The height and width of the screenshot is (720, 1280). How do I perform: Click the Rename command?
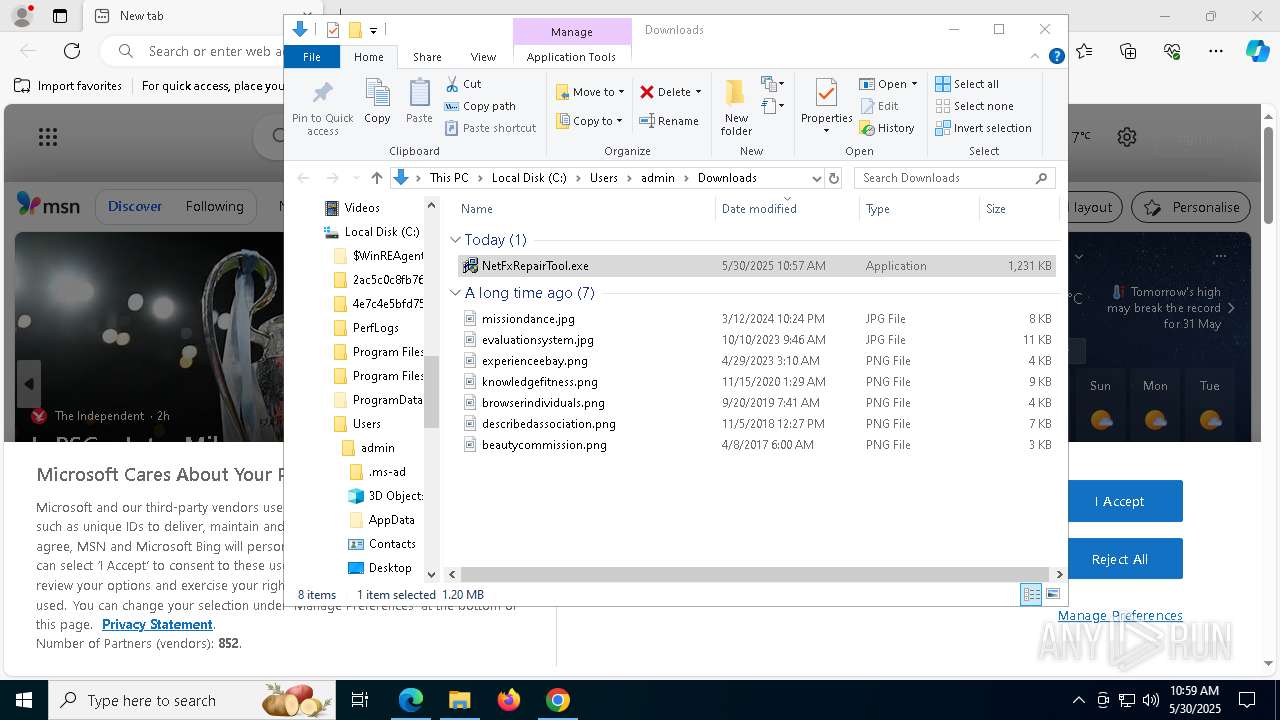669,121
